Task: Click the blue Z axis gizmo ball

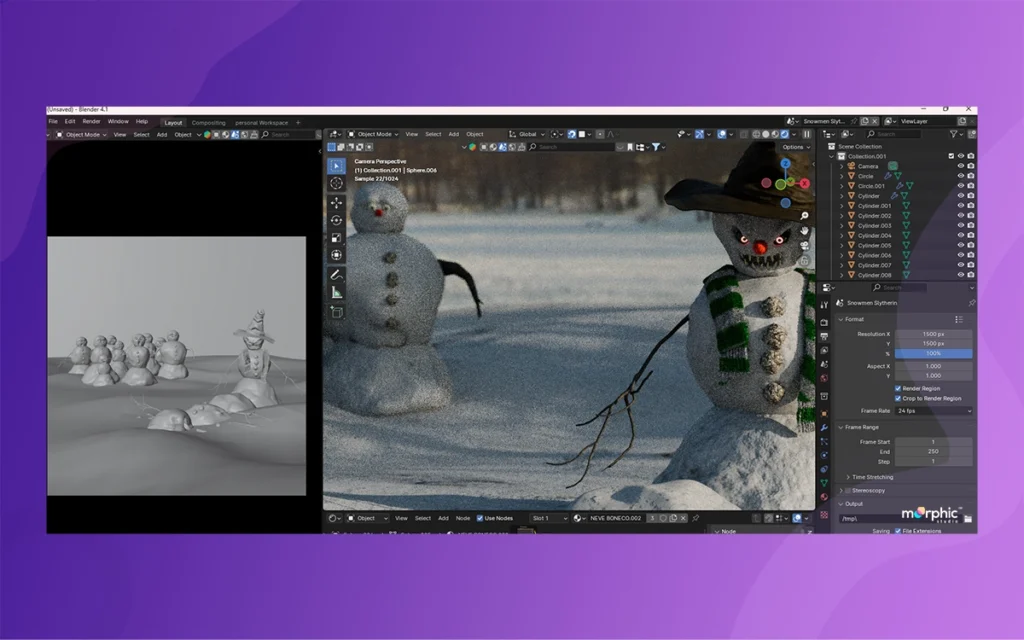Action: click(786, 163)
